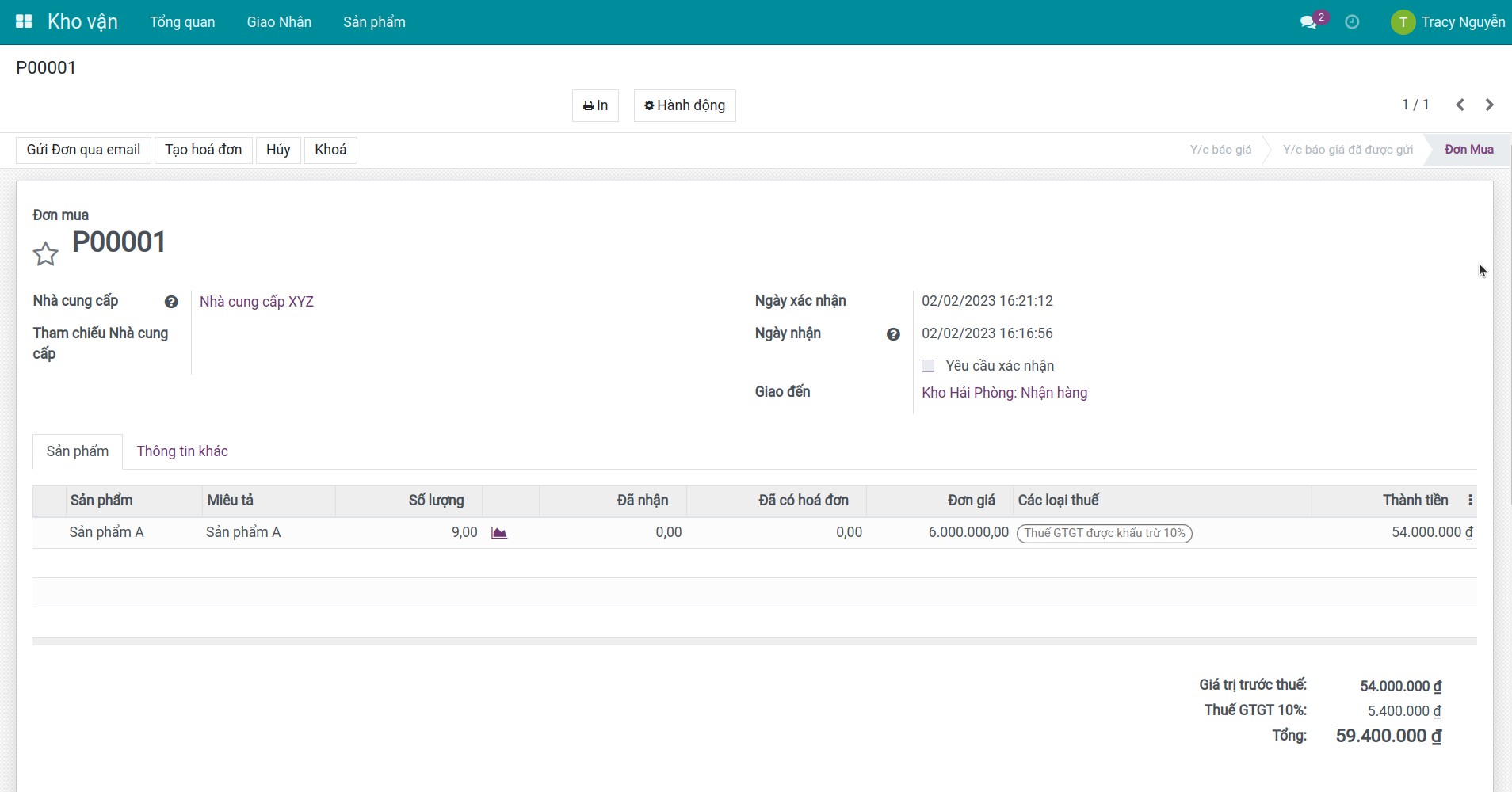This screenshot has width=1512, height=792.
Task: Switch to the Thông tin khác tab
Action: pyautogui.click(x=182, y=451)
